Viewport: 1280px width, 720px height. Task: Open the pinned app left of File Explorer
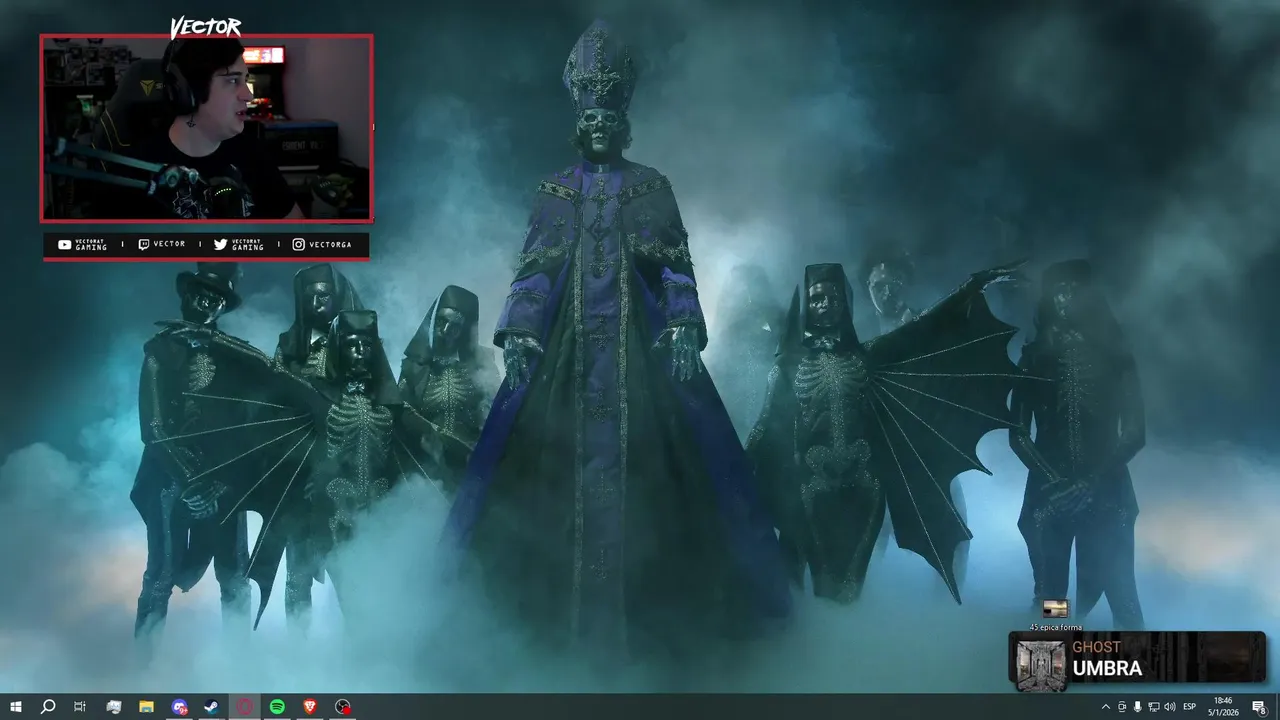[x=113, y=707]
